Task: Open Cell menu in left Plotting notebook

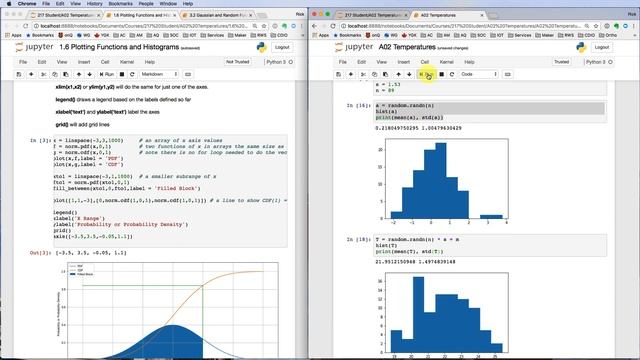Action: (x=105, y=62)
